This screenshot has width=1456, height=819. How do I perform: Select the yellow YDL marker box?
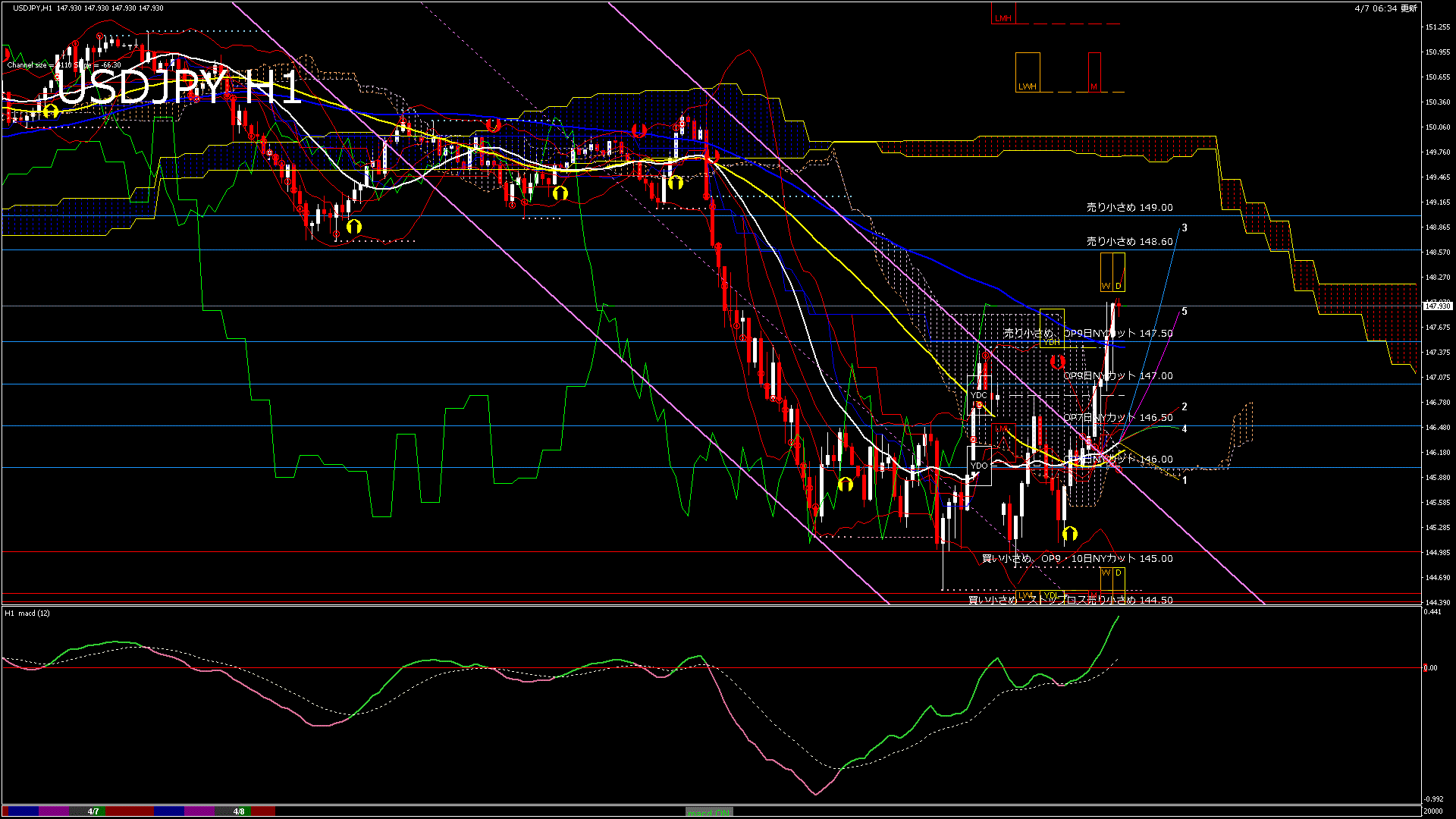1050,595
